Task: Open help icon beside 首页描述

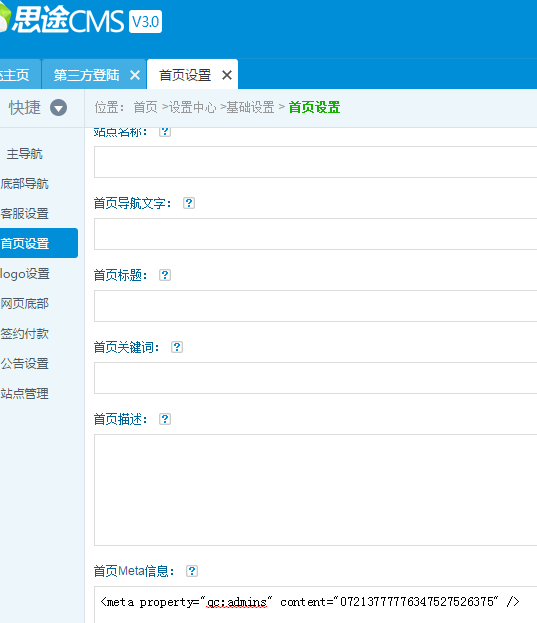Action: [x=165, y=419]
